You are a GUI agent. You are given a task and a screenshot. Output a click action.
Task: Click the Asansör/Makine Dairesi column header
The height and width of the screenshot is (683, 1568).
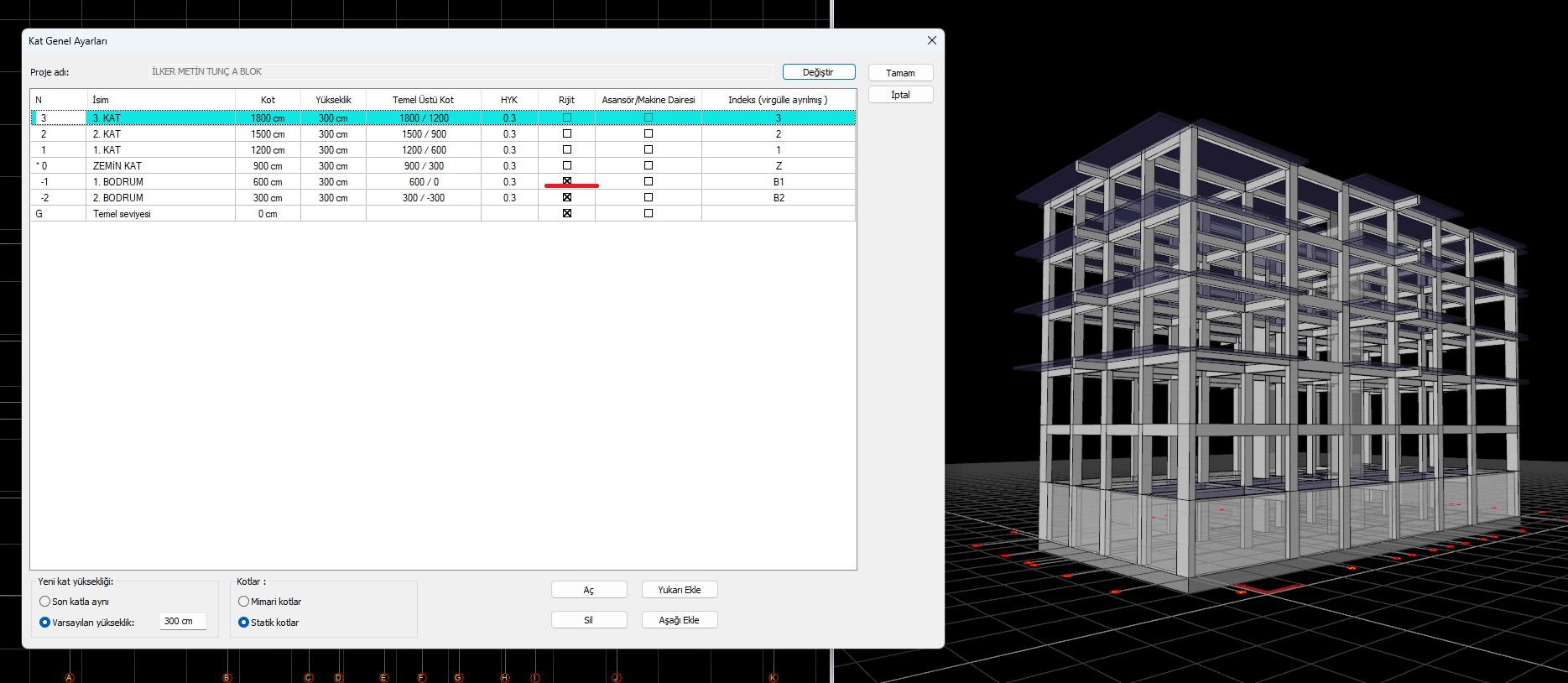(x=649, y=100)
